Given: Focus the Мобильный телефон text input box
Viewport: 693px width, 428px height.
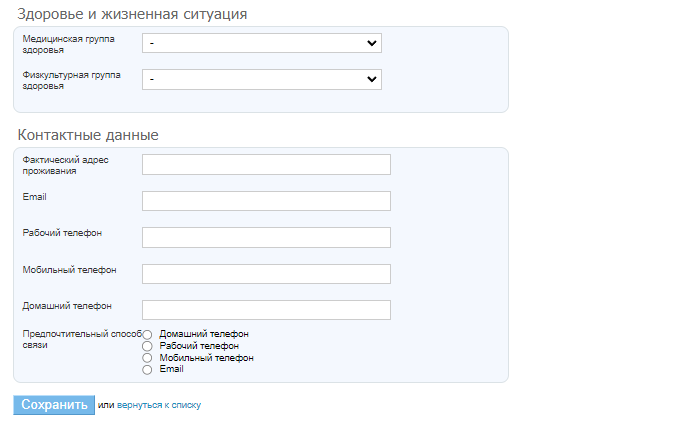Looking at the screenshot, I should coord(266,274).
